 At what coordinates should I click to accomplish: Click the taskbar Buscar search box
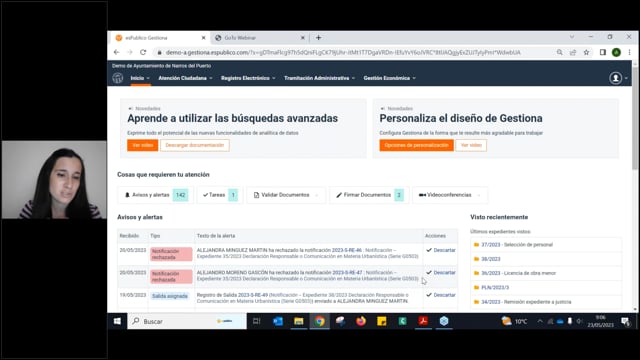(x=187, y=321)
